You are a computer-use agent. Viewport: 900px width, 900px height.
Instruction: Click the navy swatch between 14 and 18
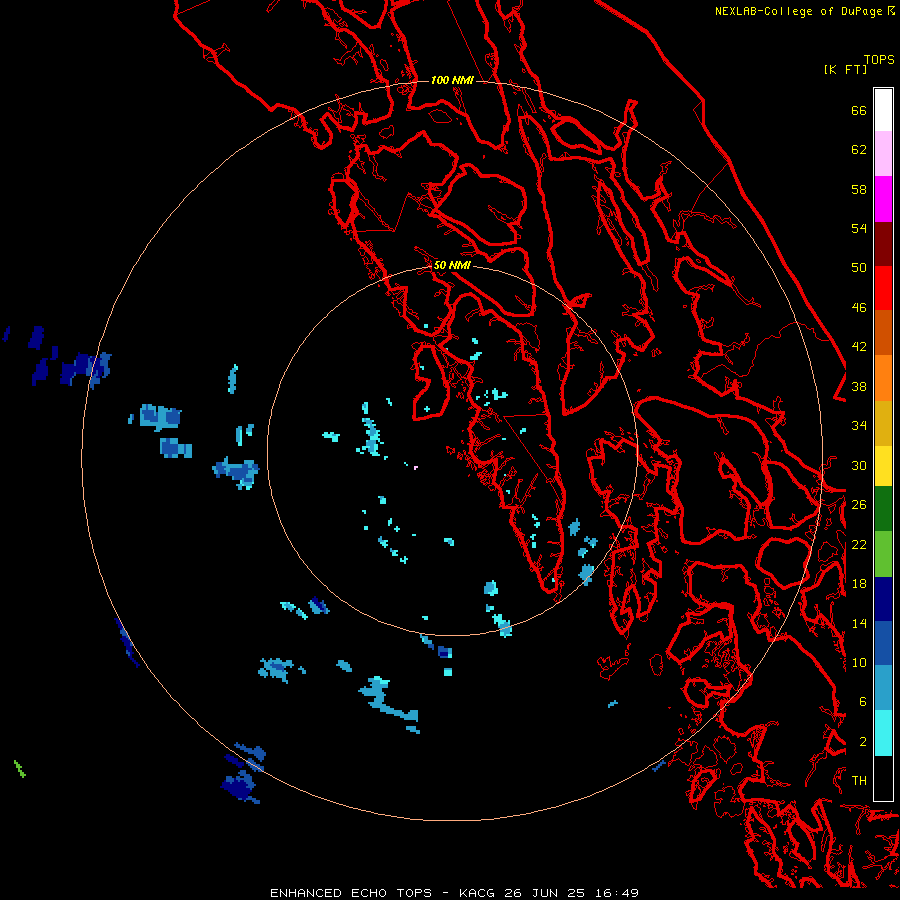tap(883, 599)
